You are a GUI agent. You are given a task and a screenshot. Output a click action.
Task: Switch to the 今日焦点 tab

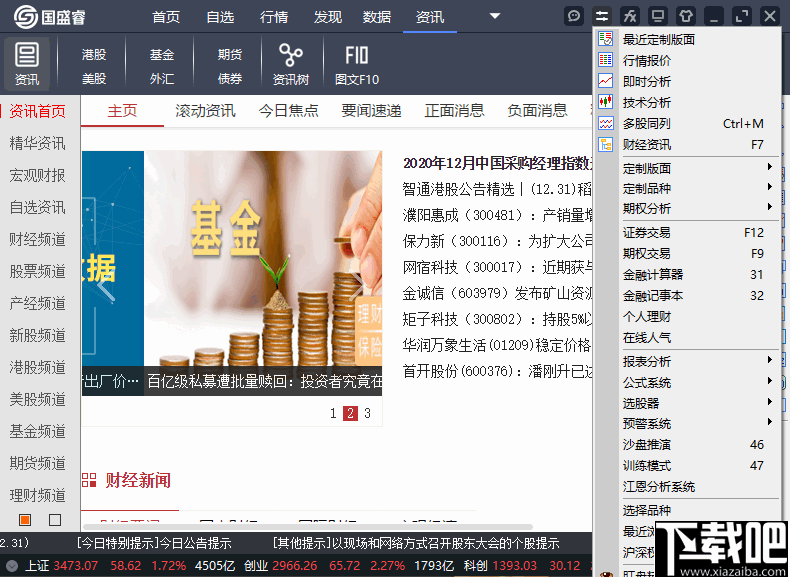(288, 110)
